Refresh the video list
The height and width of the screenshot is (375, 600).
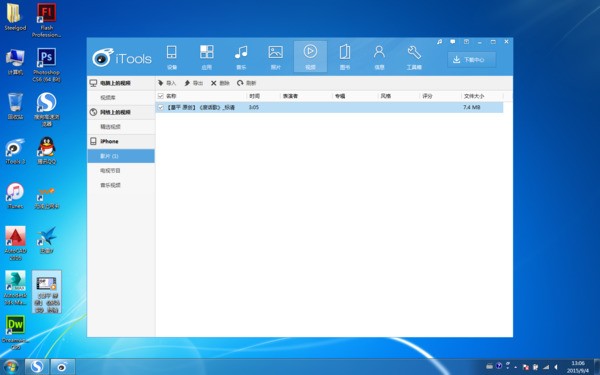[x=246, y=83]
